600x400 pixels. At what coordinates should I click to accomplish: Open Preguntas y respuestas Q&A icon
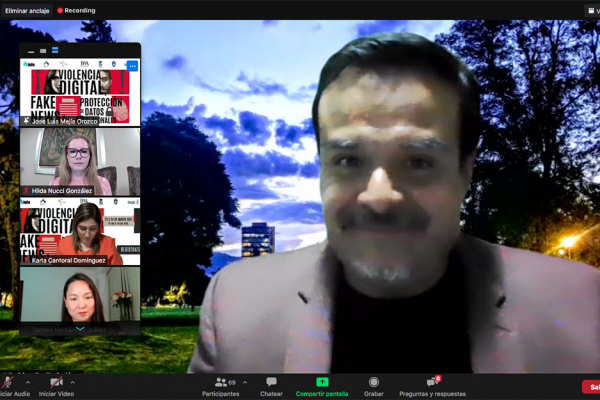pyautogui.click(x=432, y=382)
